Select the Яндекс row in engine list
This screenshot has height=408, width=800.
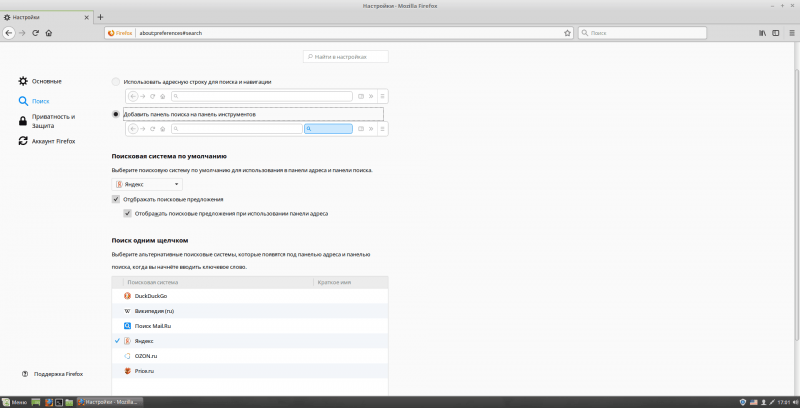[x=250, y=341]
